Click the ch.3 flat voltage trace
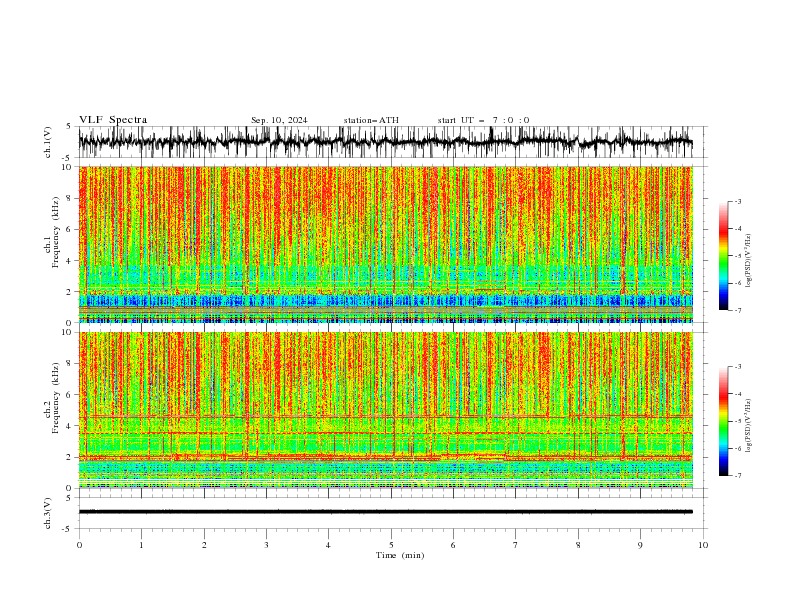Screen dimensions: 792x612 point(386,512)
